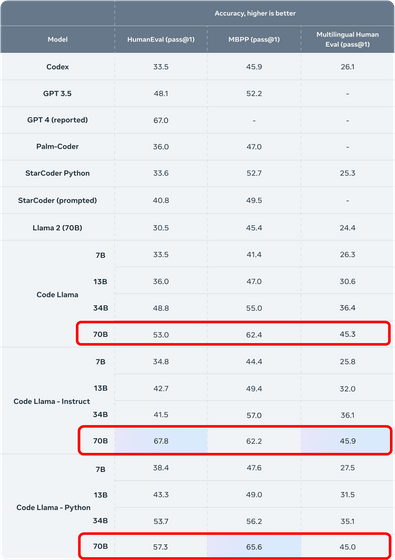
Task: Click the GPT 4 (reported) row label
Action: 58,120
